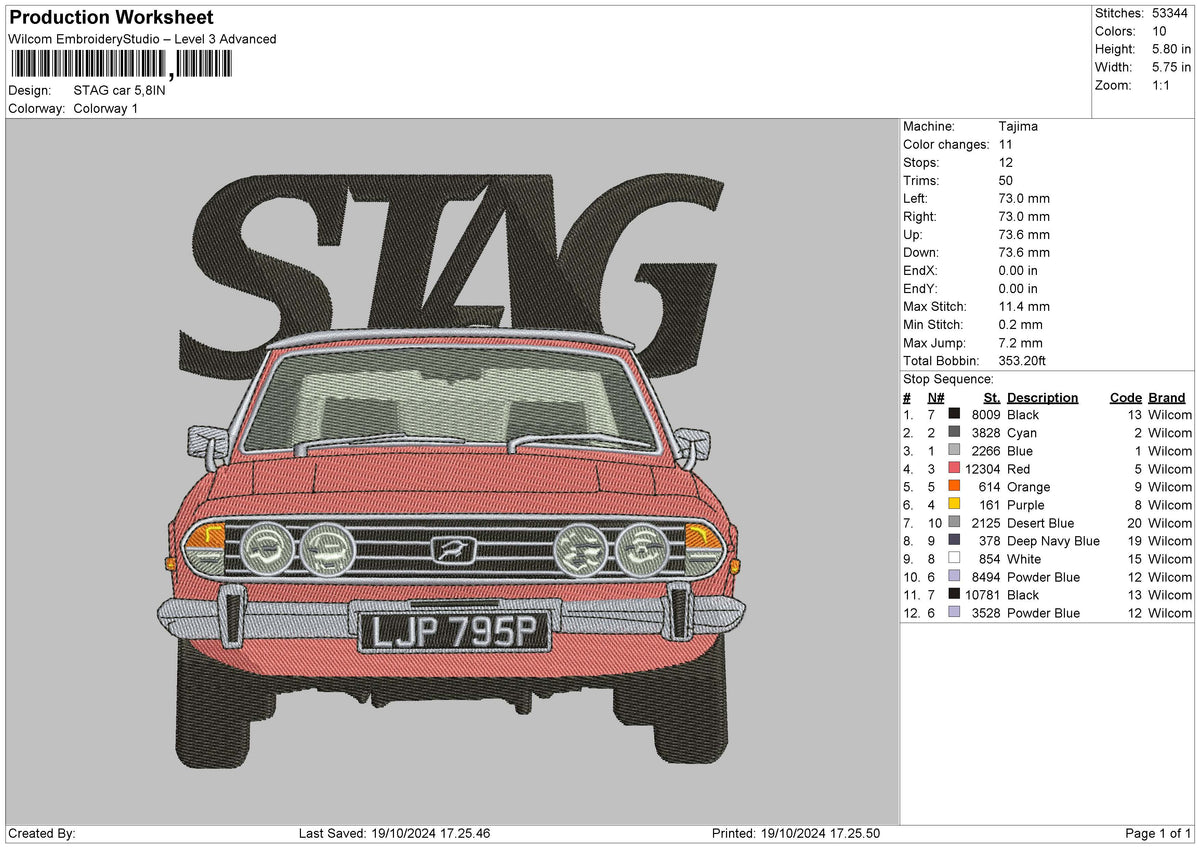Click the STAG car embroidery design preview
Screen dimensions: 1200x848
coord(452,470)
